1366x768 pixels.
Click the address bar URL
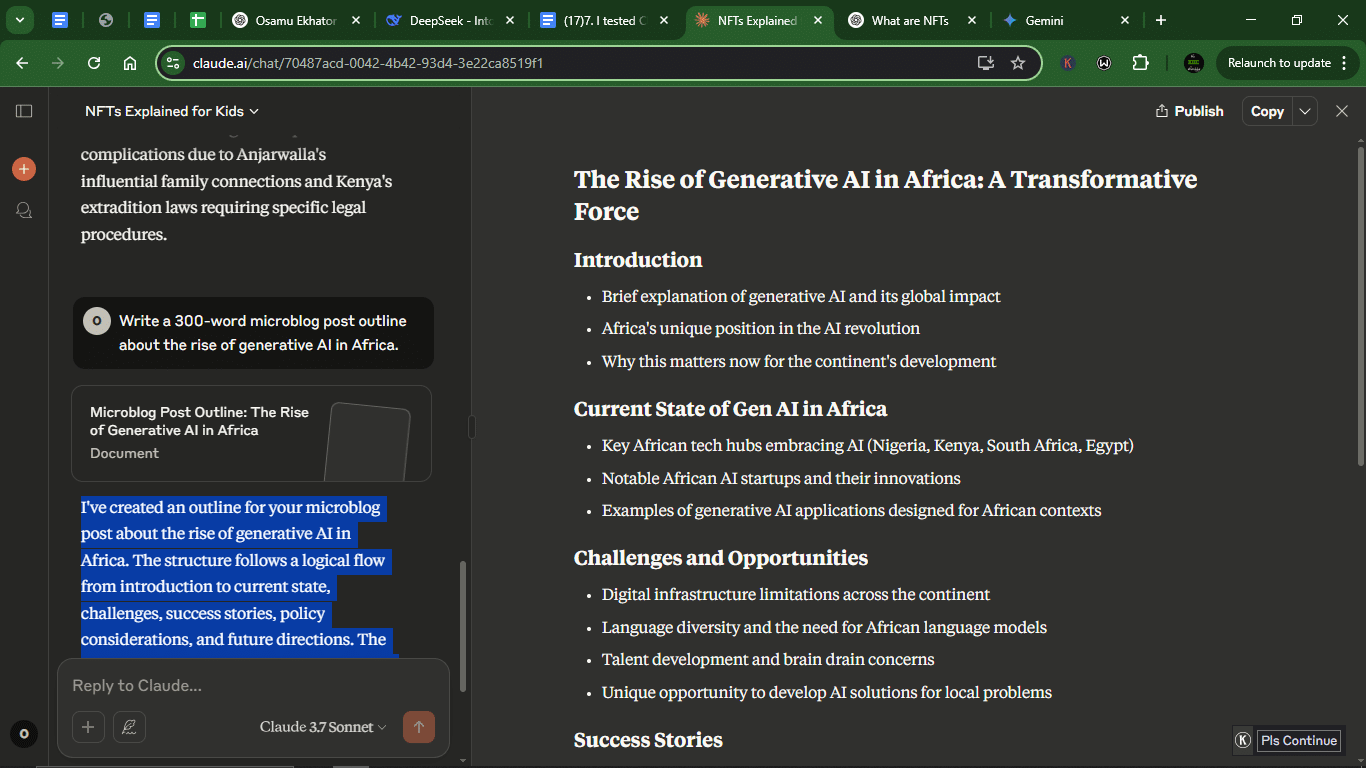pyautogui.click(x=369, y=63)
